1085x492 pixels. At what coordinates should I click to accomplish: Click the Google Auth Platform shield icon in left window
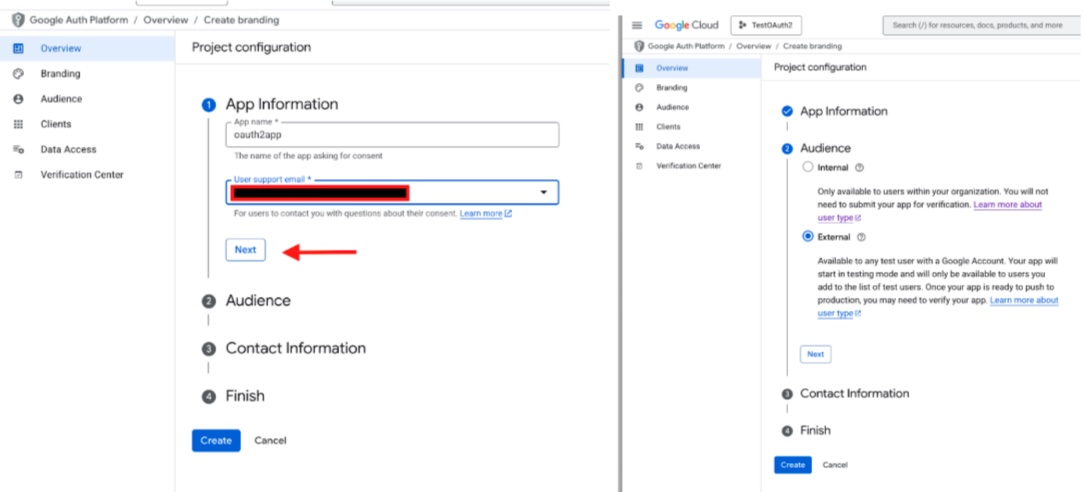coord(18,20)
